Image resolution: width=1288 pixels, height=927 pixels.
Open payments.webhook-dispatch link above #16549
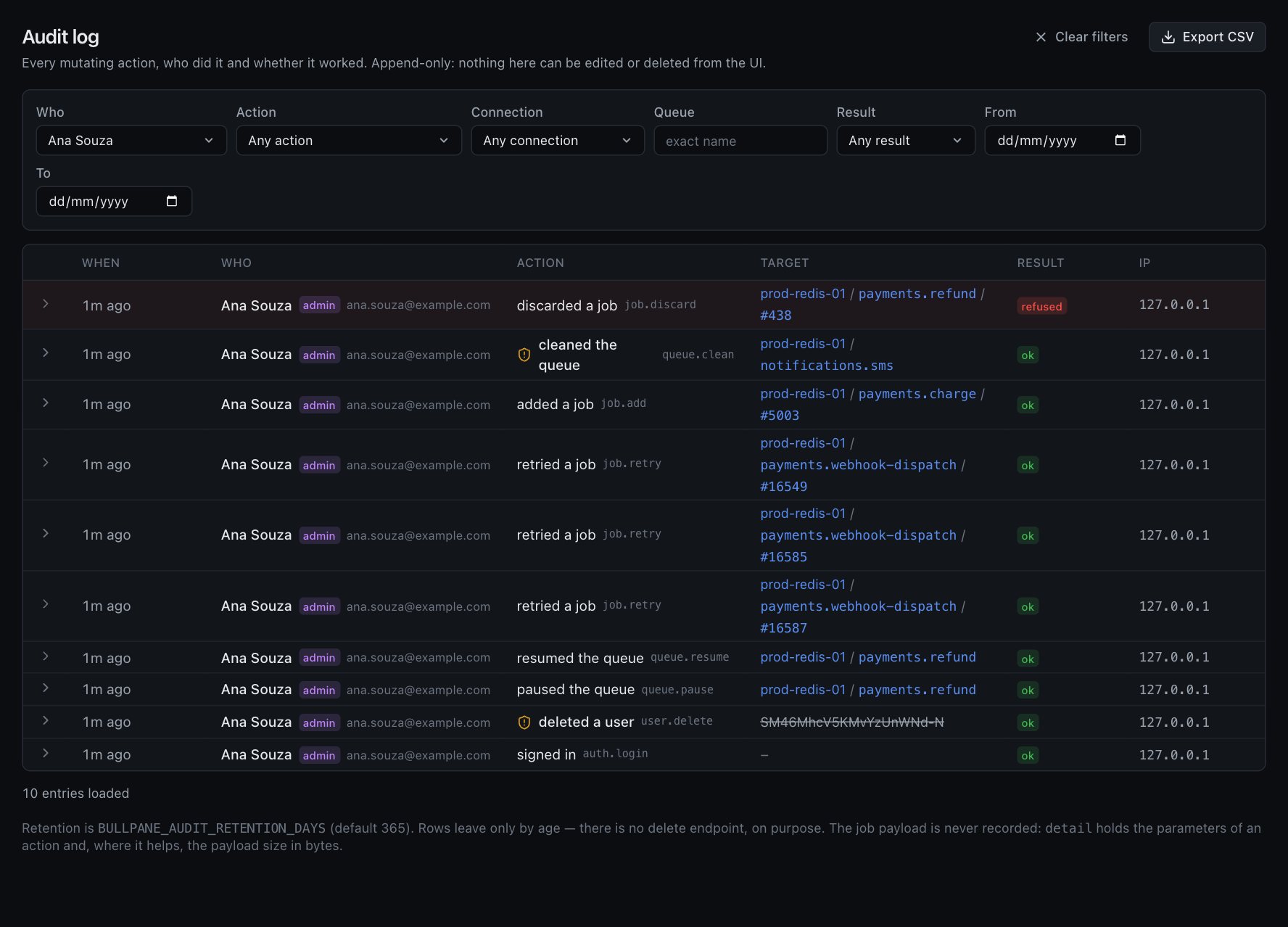[x=859, y=465]
